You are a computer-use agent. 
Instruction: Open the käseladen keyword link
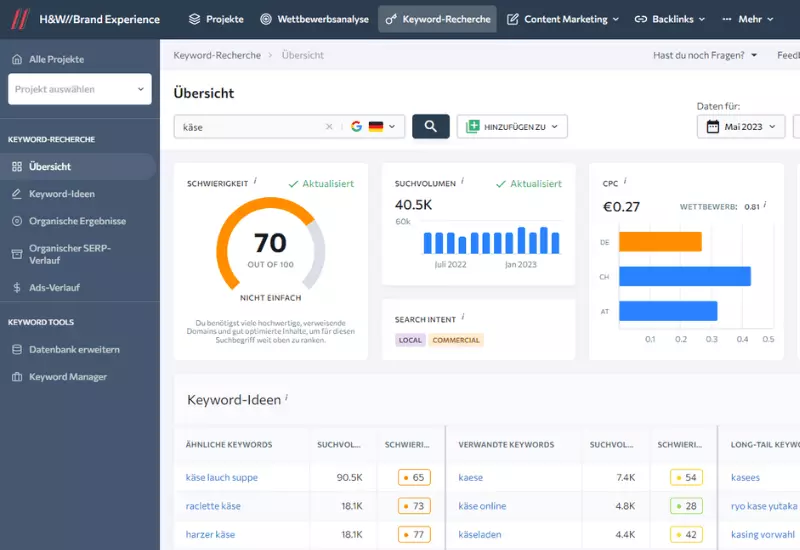480,535
